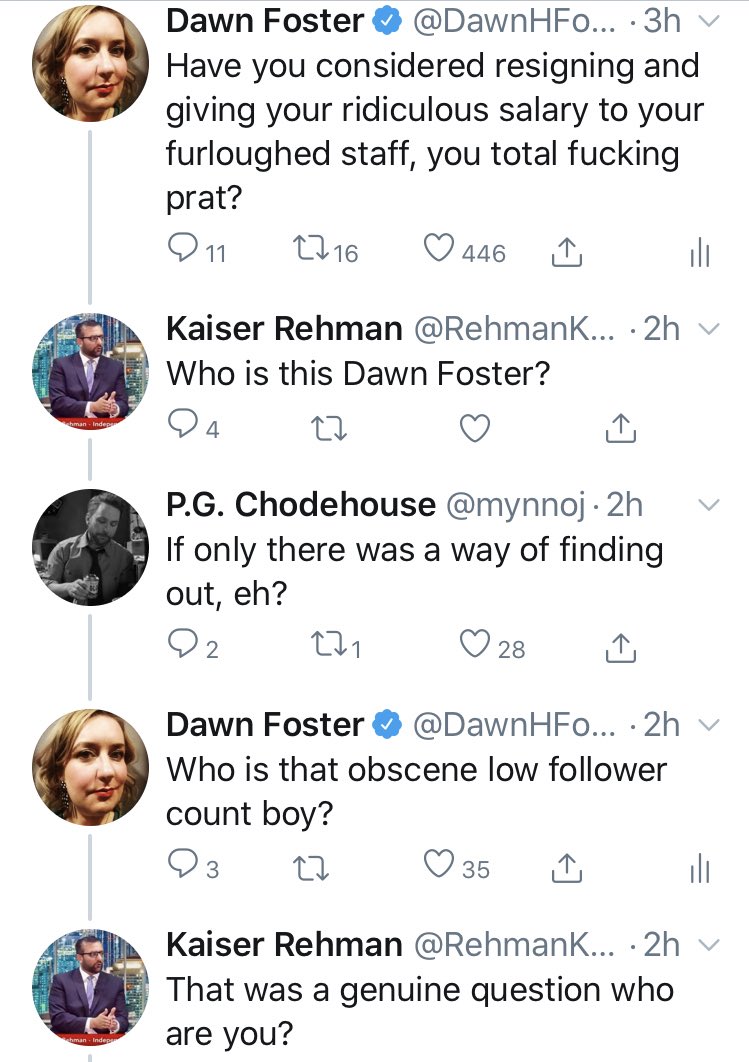
Task: Open the dropdown arrow on Dawn Foster's first tweet
Action: tap(707, 21)
